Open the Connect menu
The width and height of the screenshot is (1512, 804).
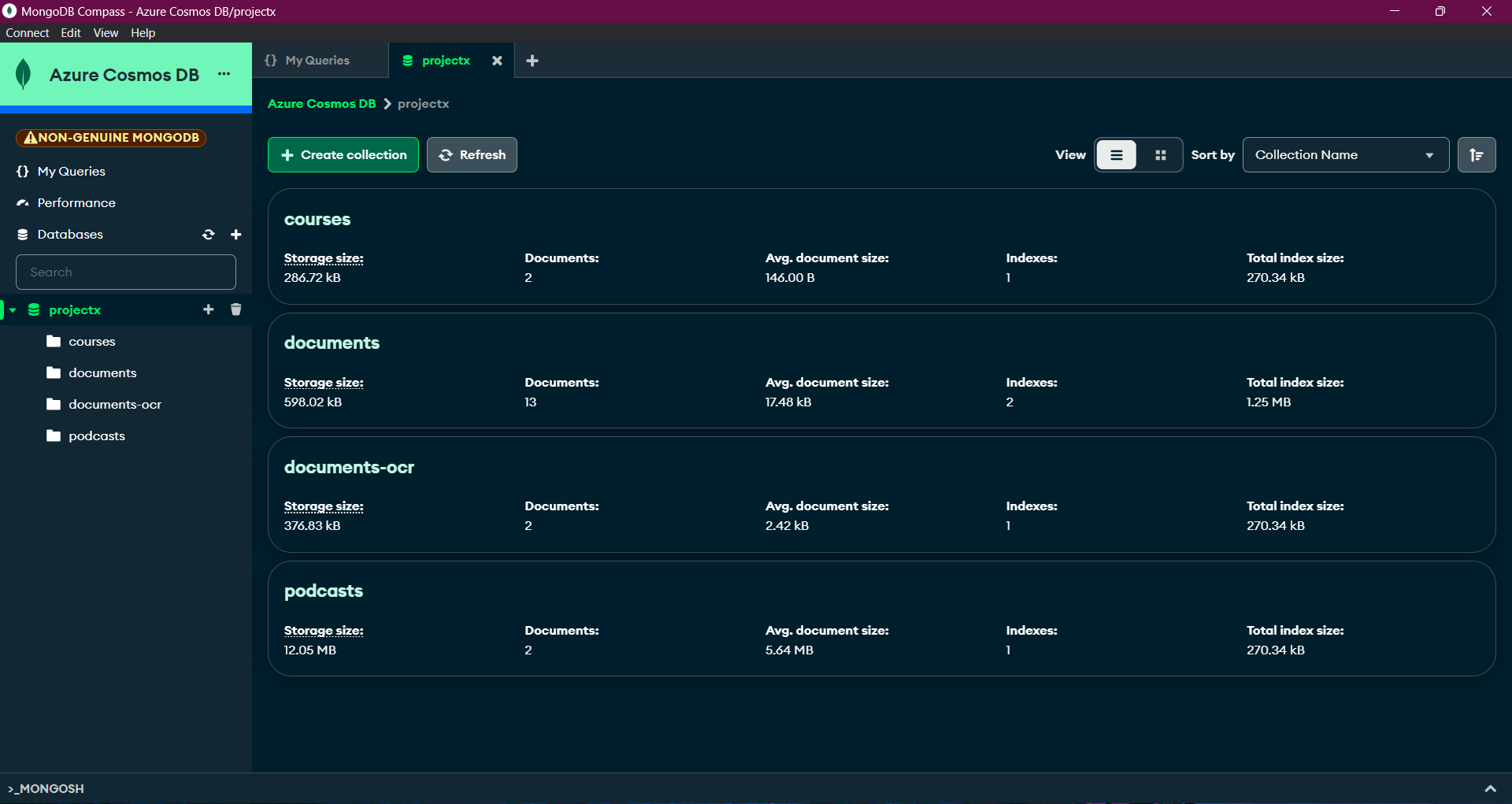coord(28,33)
